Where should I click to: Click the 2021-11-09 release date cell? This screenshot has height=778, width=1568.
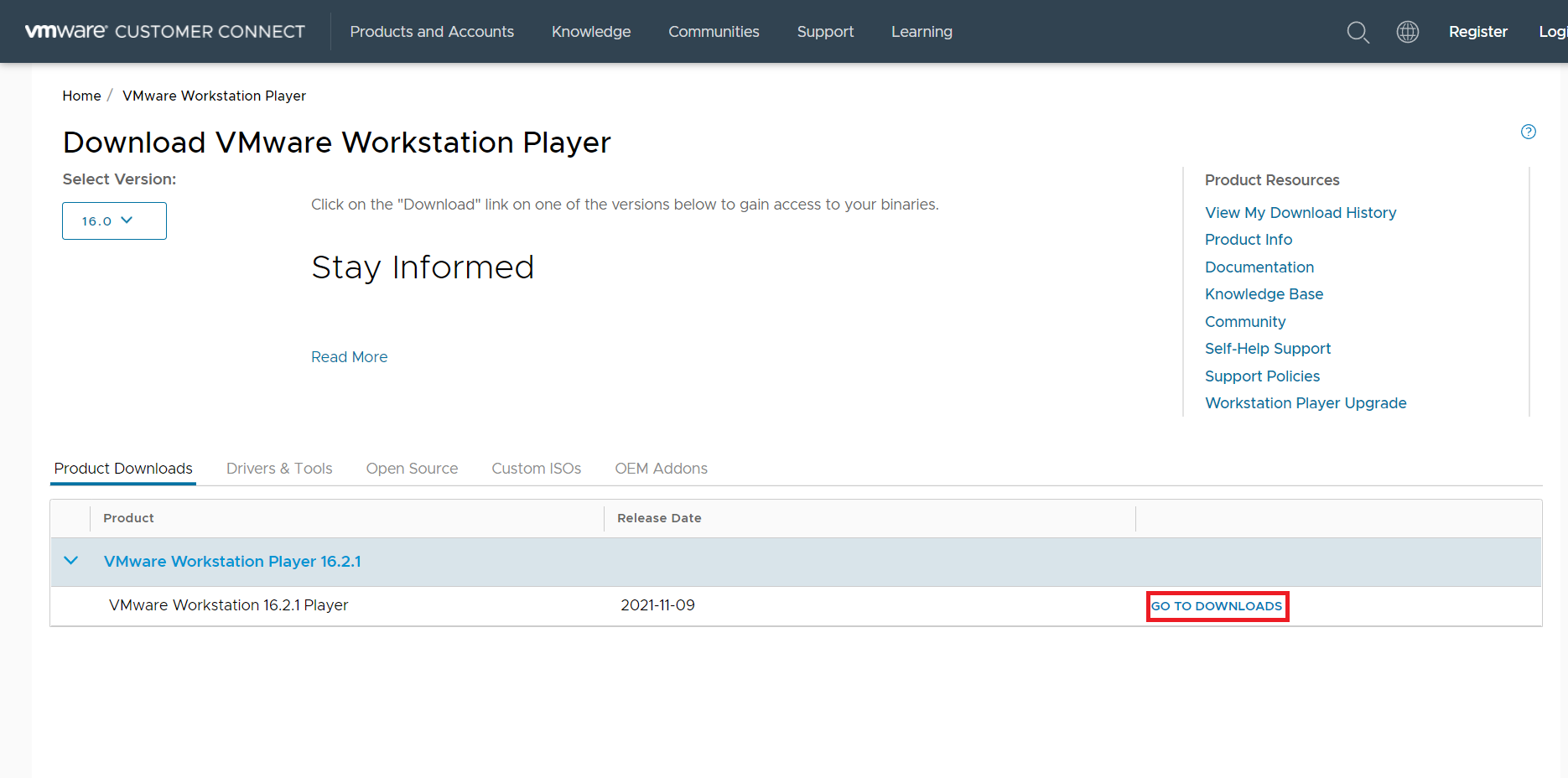(x=657, y=605)
